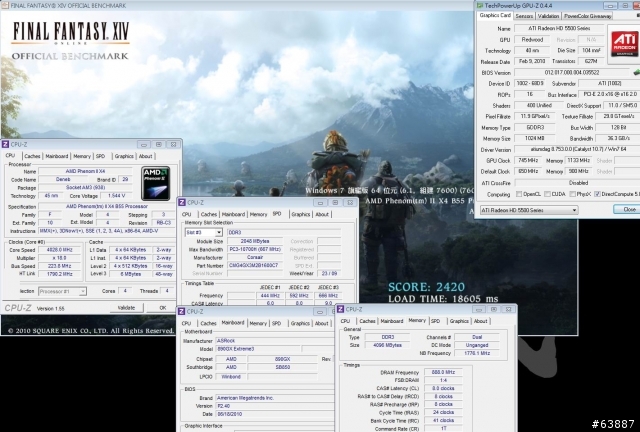Image resolution: width=640 pixels, height=432 pixels.
Task: Click the DRAM Frequency value in Memory window
Action: pyautogui.click(x=443, y=372)
